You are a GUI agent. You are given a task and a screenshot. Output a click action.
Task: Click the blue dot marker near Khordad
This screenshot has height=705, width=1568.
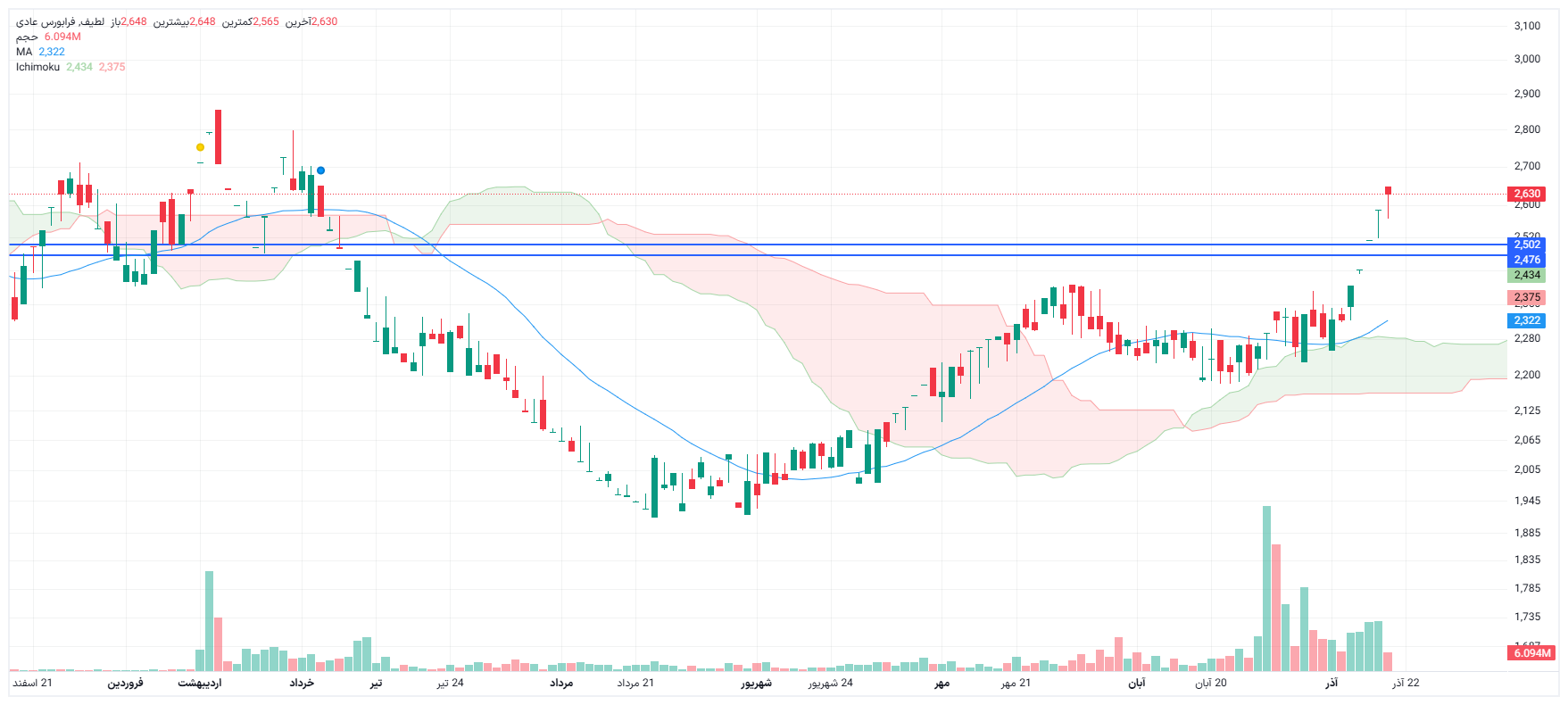(320, 170)
